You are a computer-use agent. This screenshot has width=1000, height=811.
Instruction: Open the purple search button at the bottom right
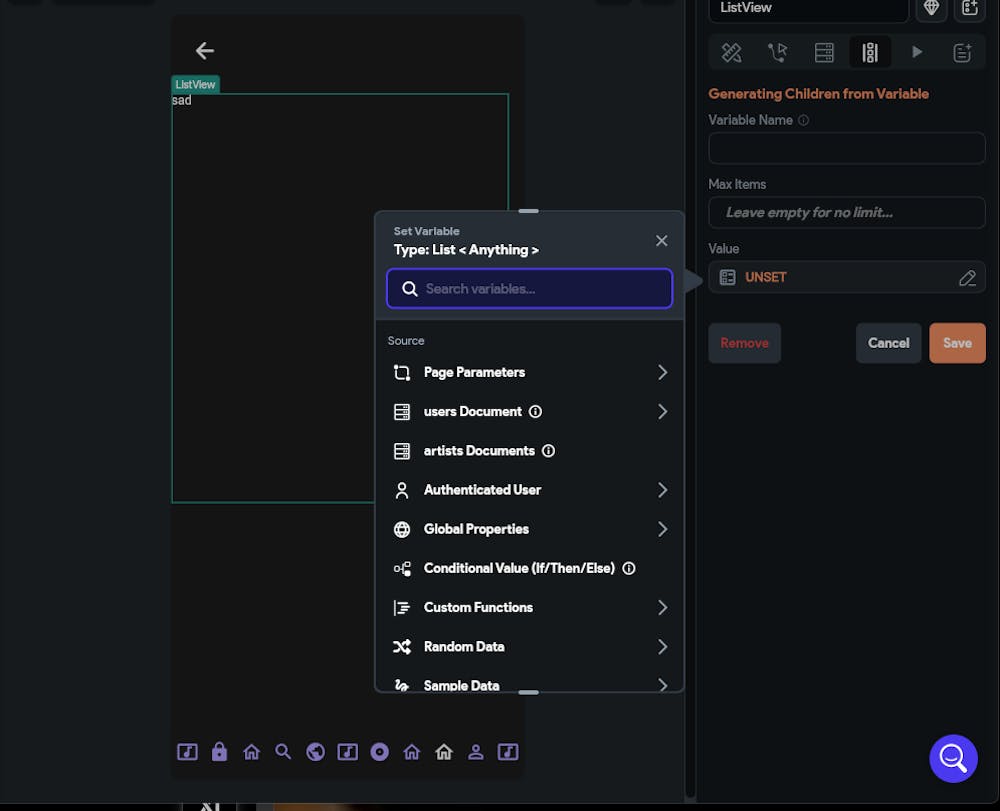(x=952, y=758)
